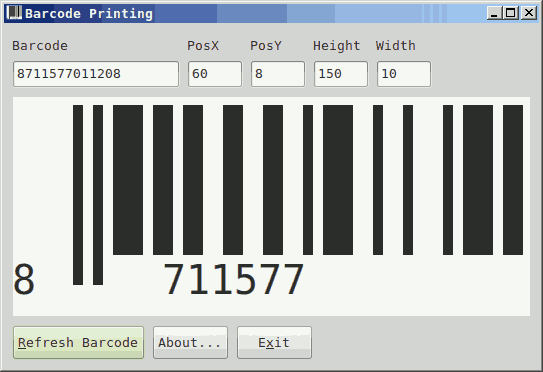Minimize the Barcode Printing window

coord(494,13)
